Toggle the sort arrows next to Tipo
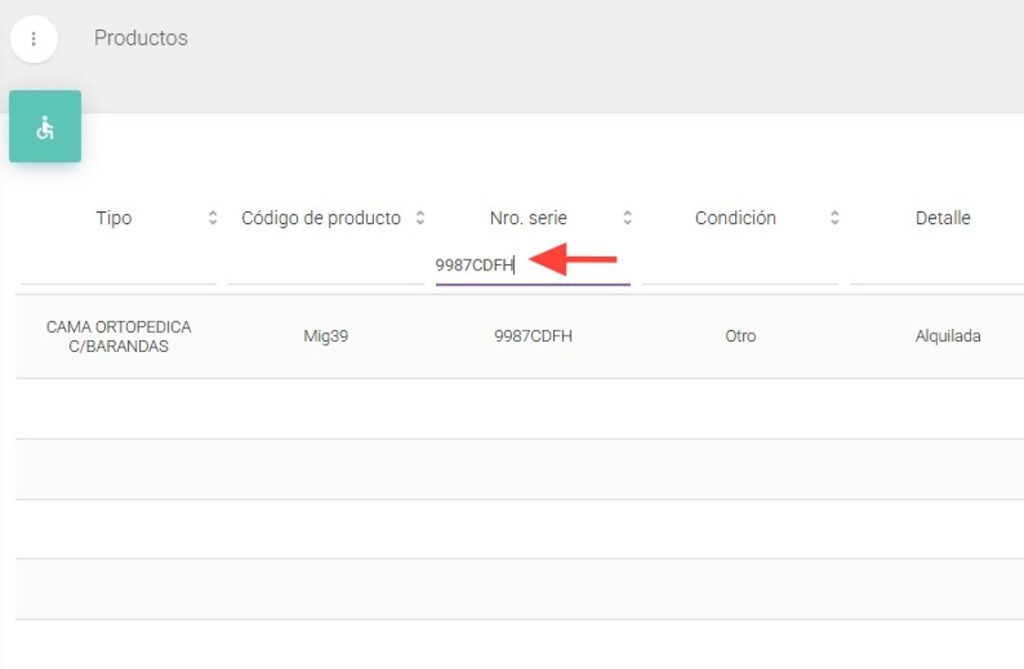Image resolution: width=1024 pixels, height=669 pixels. [x=212, y=218]
